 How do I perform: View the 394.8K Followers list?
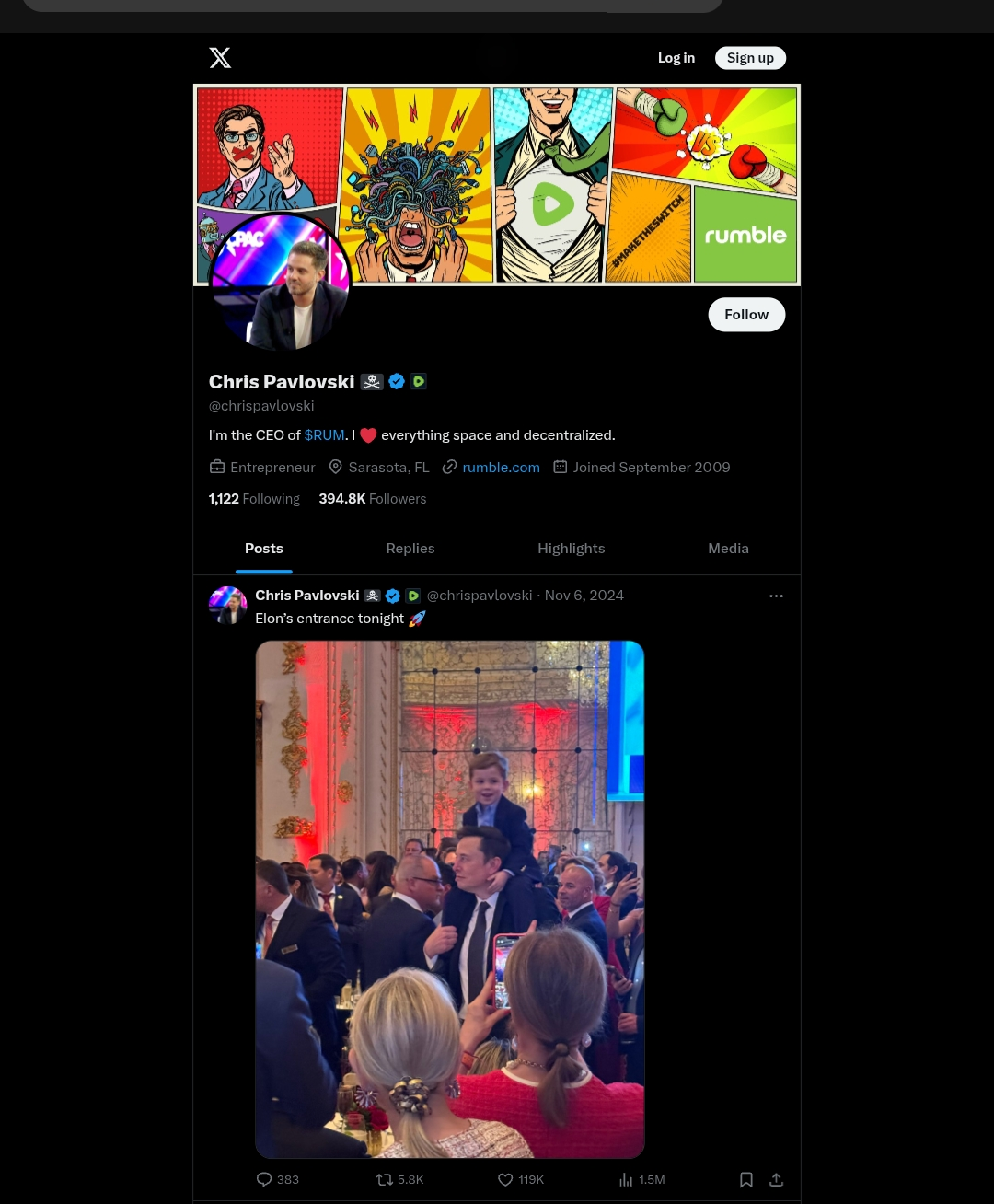point(372,498)
